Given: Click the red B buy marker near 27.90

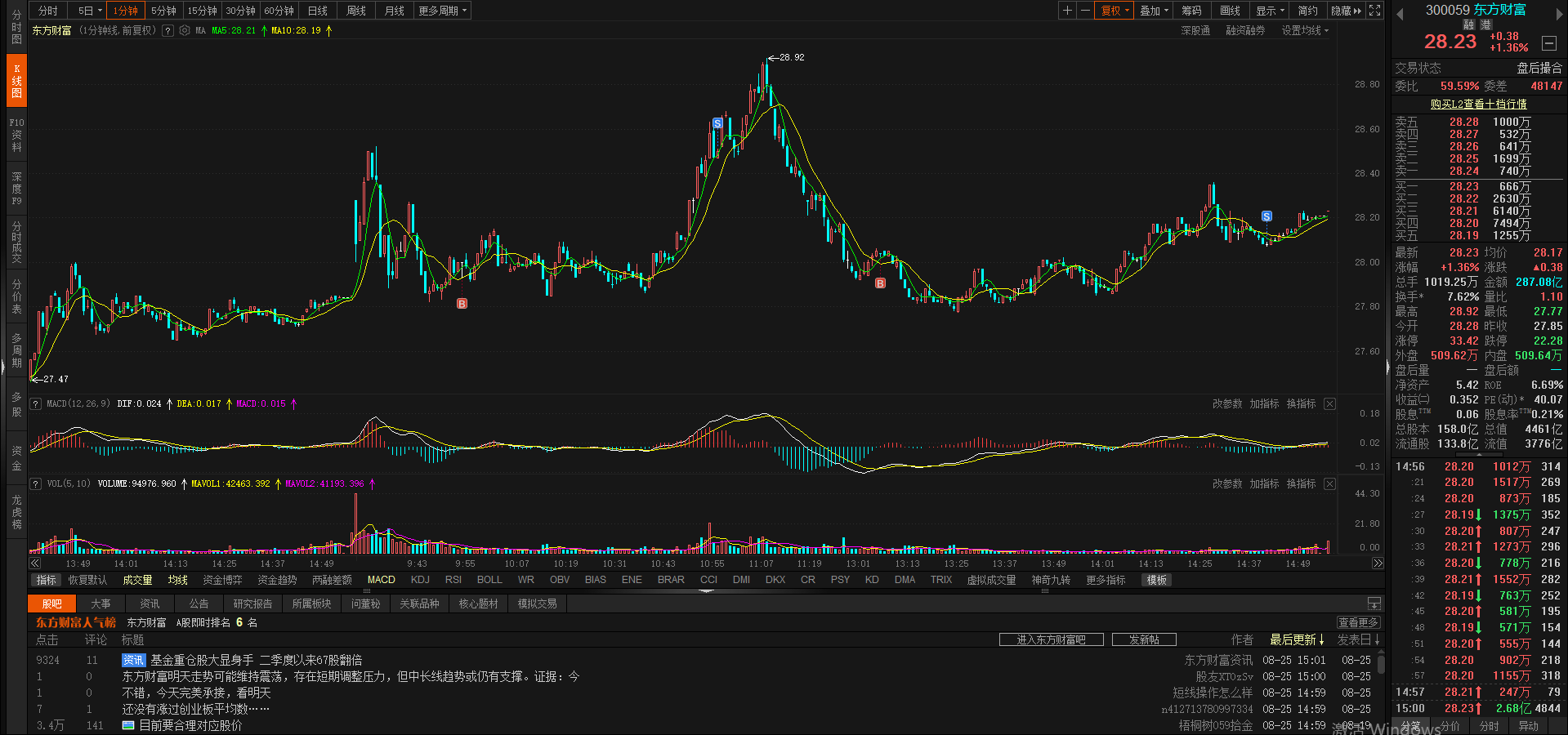Looking at the screenshot, I should [880, 283].
